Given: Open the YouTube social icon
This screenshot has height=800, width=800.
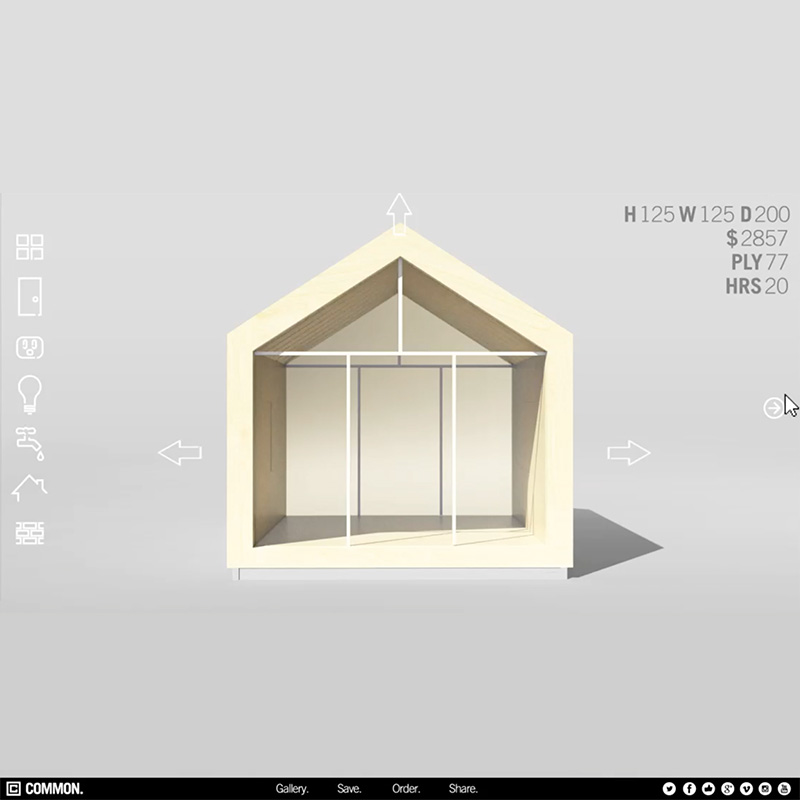Looking at the screenshot, I should [x=784, y=789].
